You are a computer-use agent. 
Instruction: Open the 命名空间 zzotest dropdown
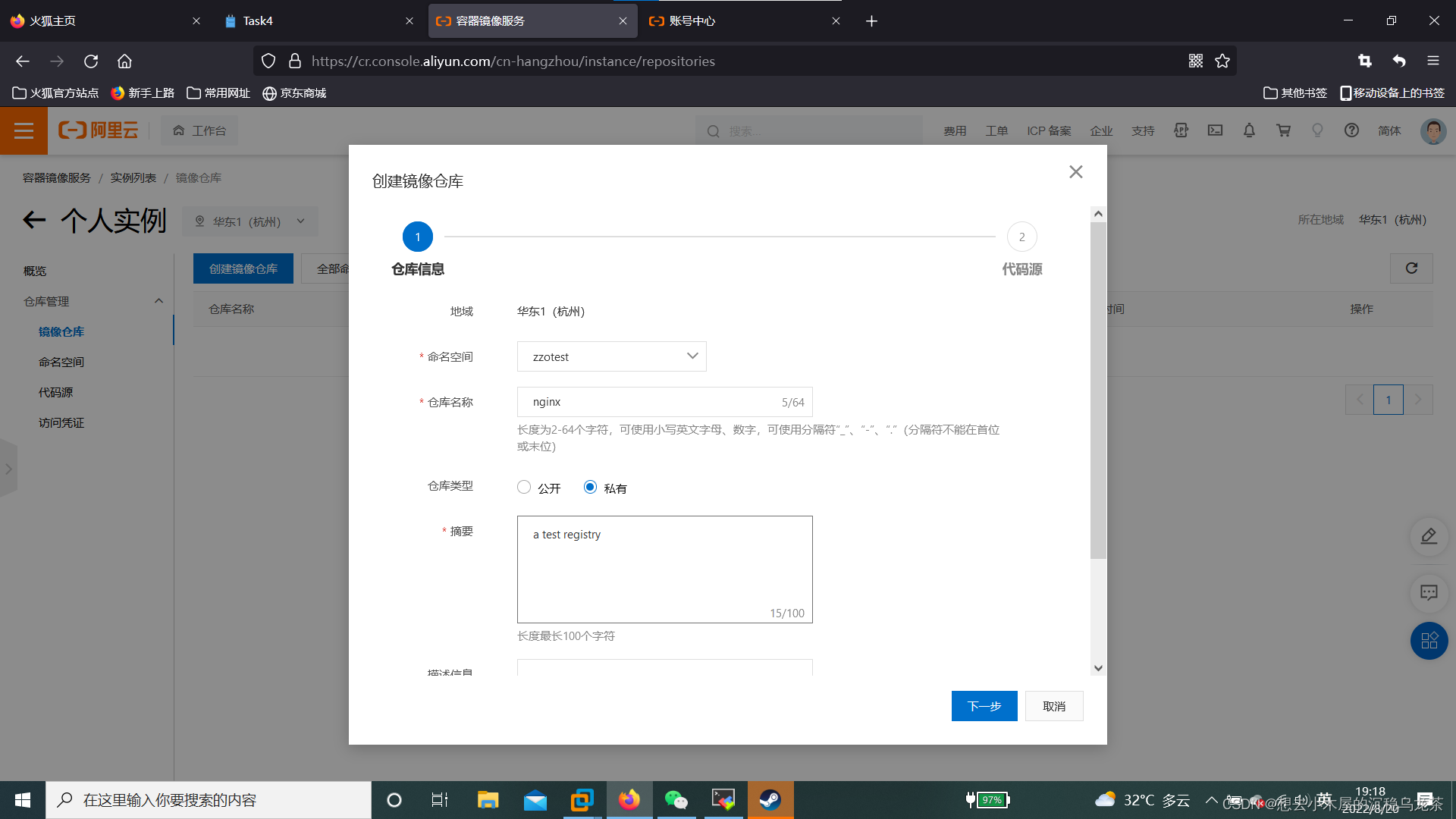tap(611, 356)
